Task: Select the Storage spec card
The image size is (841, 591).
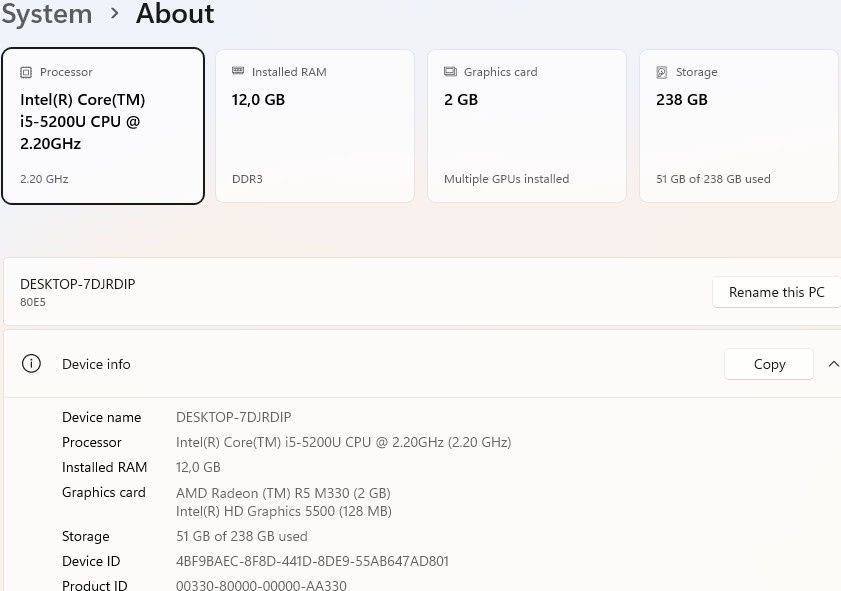Action: (739, 126)
